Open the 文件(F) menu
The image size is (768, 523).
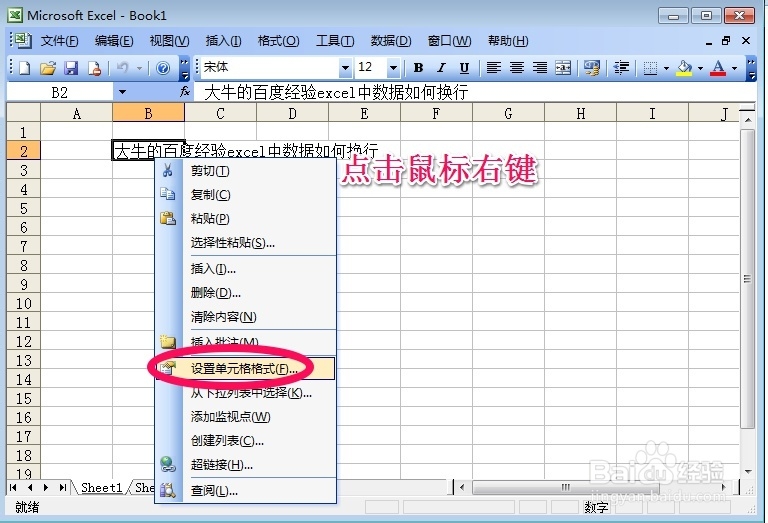(59, 41)
